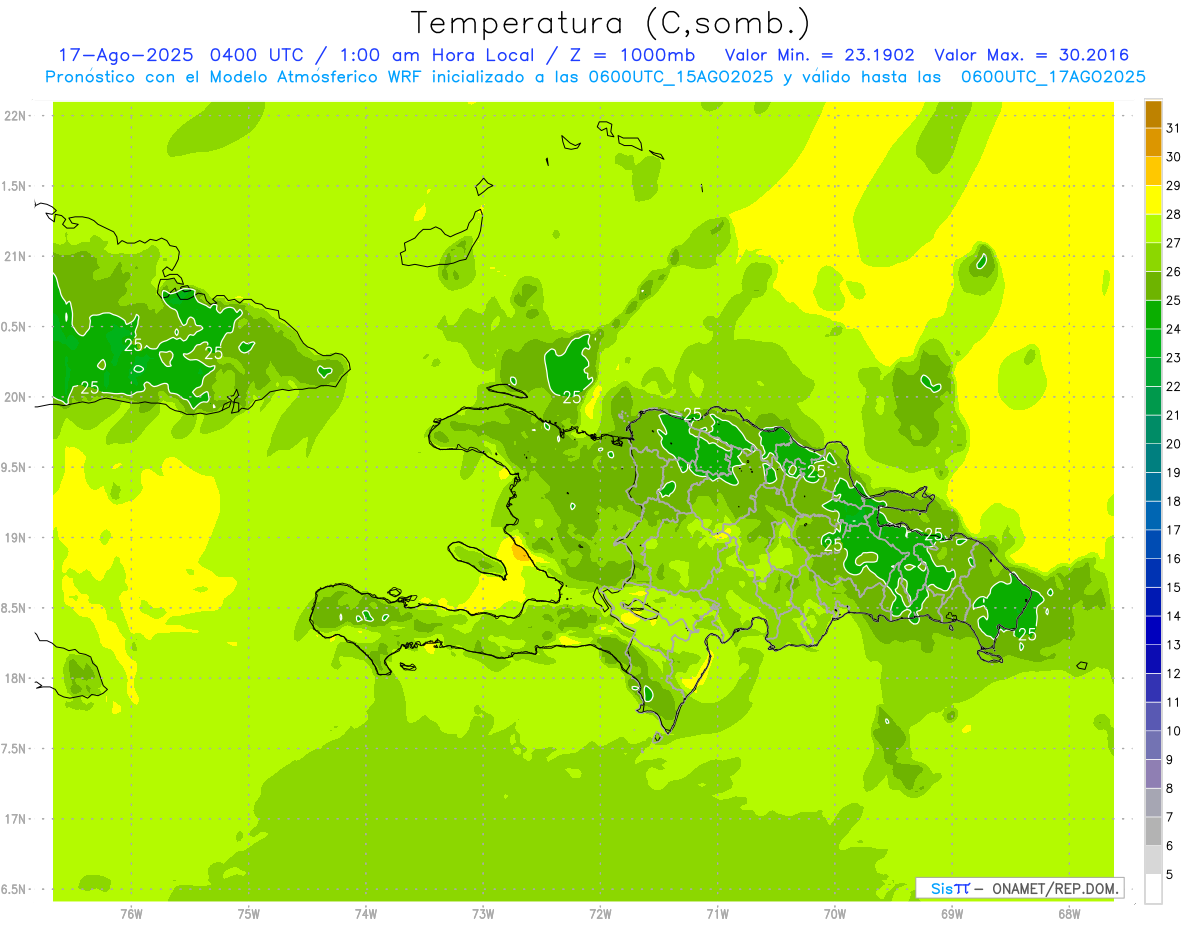Image resolution: width=1200 pixels, height=927 pixels.
Task: Click the "69W" longitude label
Action: pyautogui.click(x=951, y=913)
